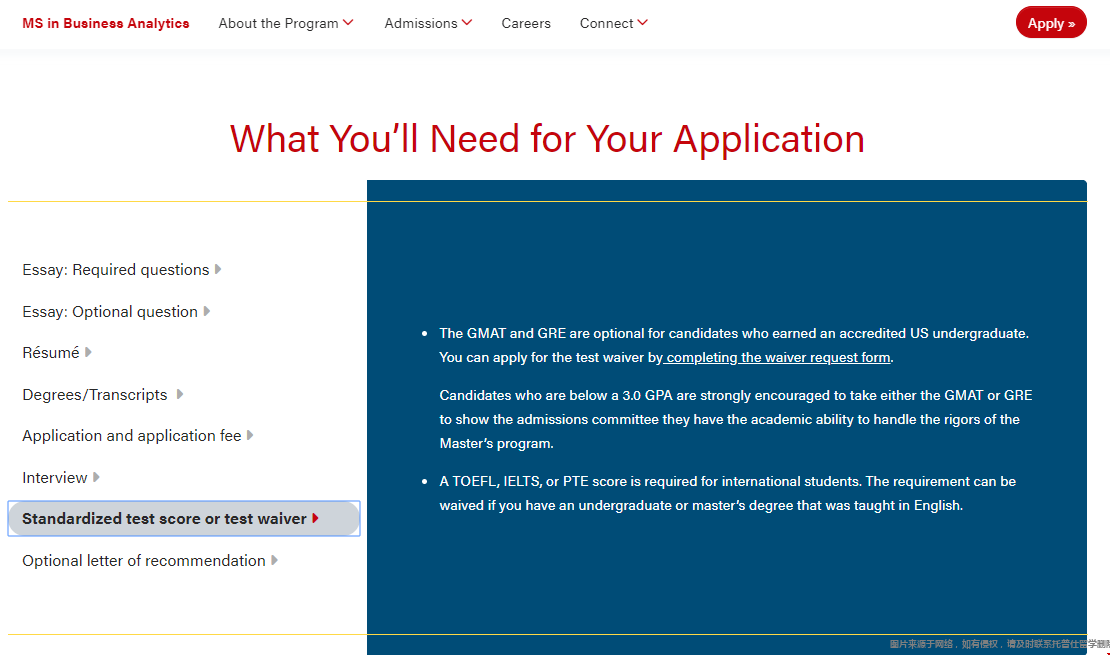Click the arrow icon beside Essay: Required questions

218,270
